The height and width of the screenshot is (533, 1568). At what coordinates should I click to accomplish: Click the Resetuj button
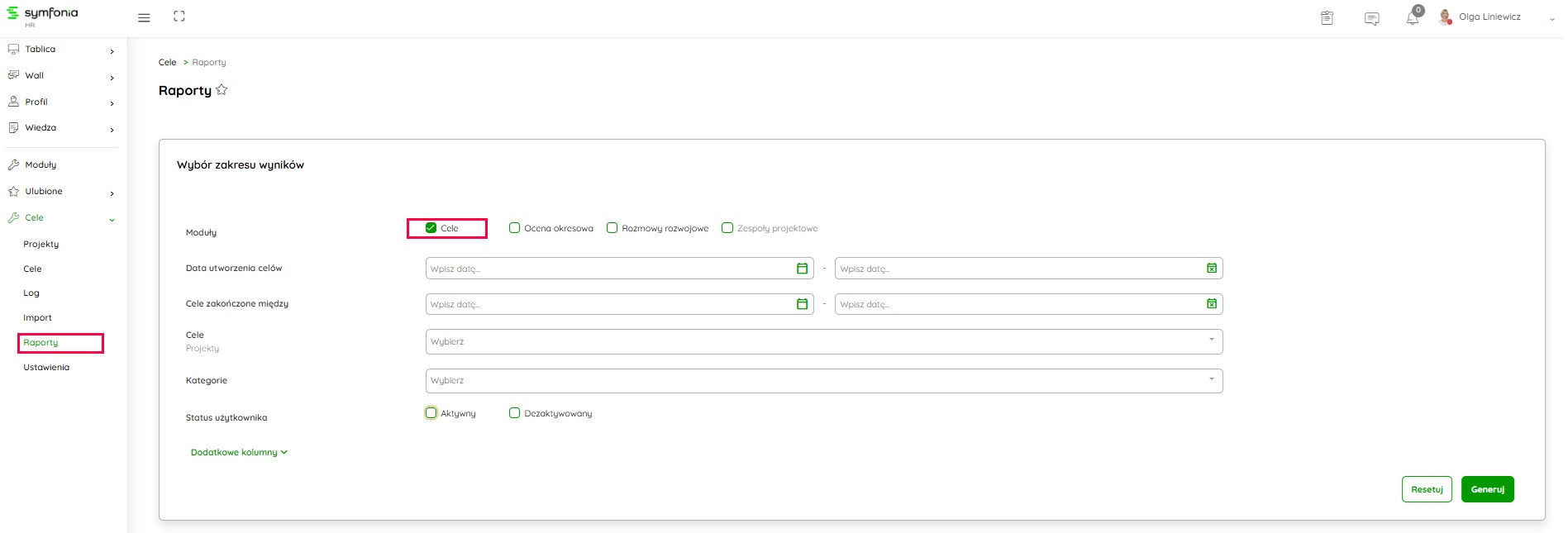coord(1426,489)
